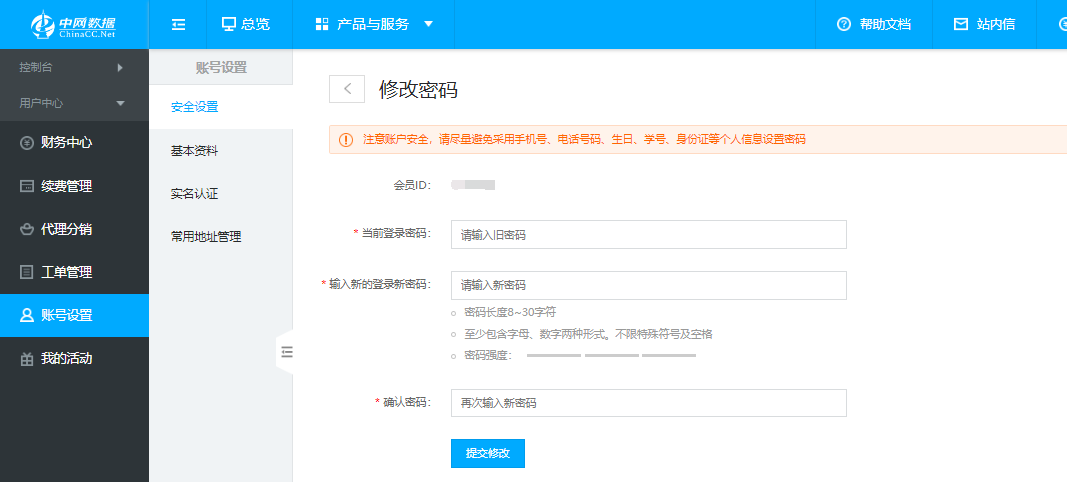Click the 当前登录密码 input field

[648, 235]
